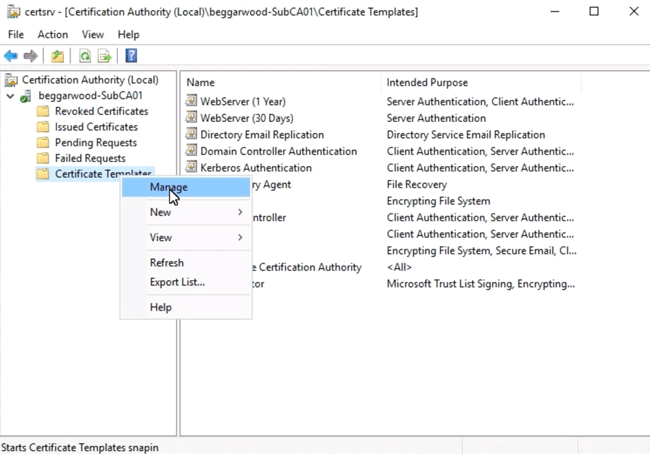Select the WebServer (30 Days) template name
Image resolution: width=650 pixels, height=454 pixels.
(x=247, y=118)
